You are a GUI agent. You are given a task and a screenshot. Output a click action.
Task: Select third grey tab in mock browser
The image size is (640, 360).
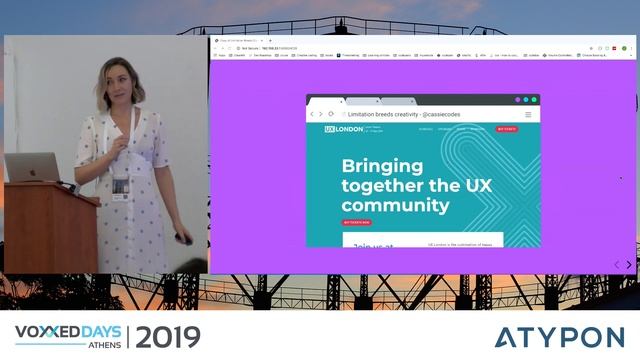click(398, 101)
